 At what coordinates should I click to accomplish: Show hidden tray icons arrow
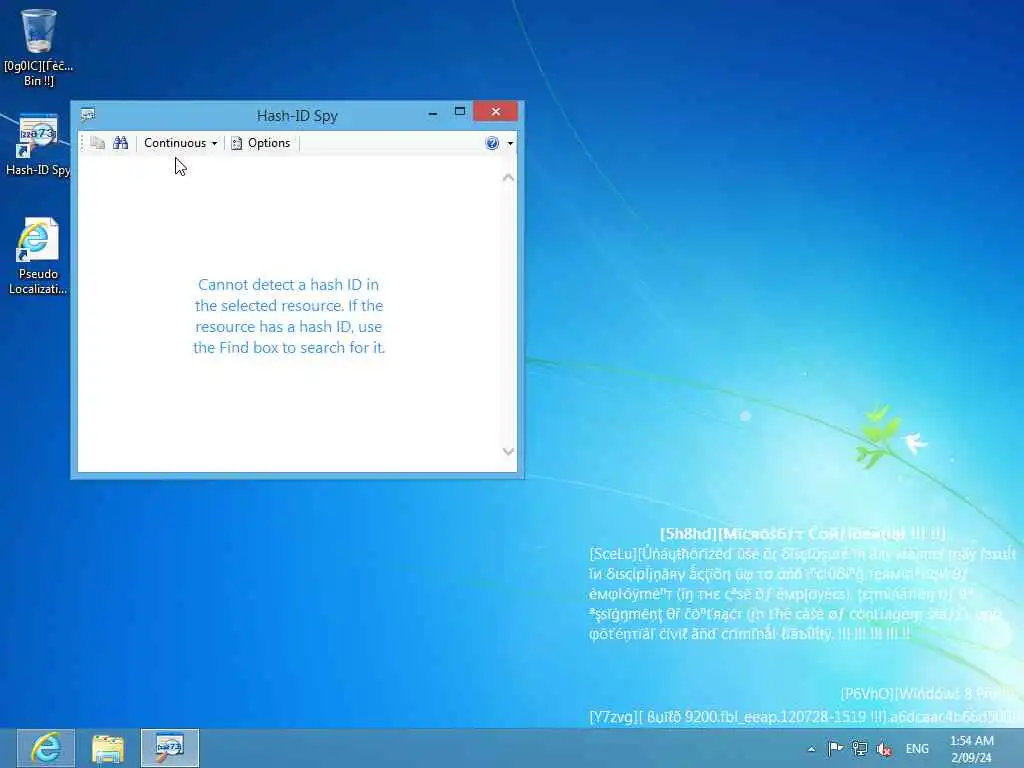click(811, 749)
